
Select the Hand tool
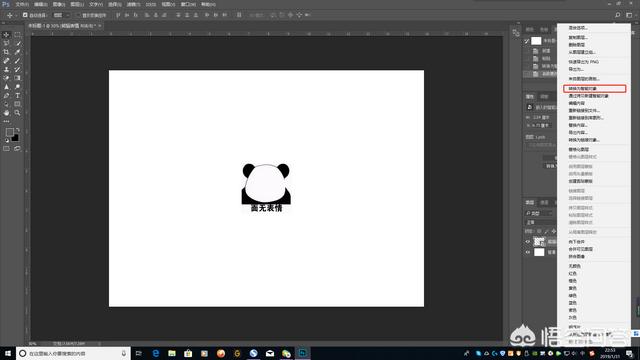coord(6,113)
